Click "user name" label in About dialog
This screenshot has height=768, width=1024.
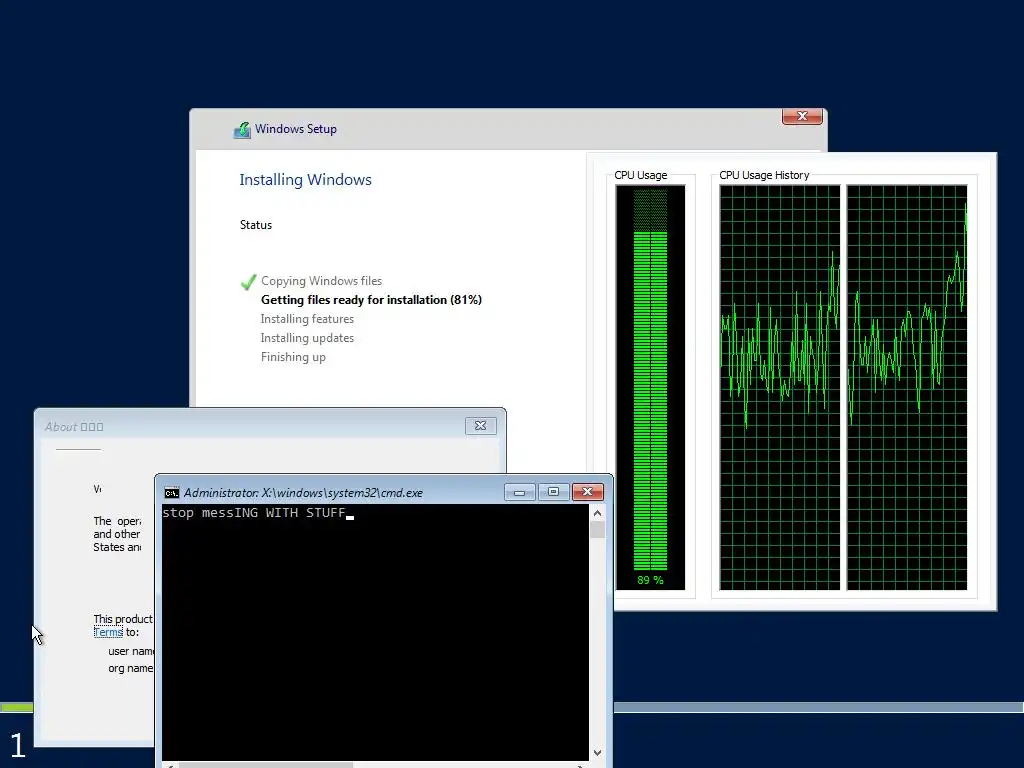click(x=131, y=651)
